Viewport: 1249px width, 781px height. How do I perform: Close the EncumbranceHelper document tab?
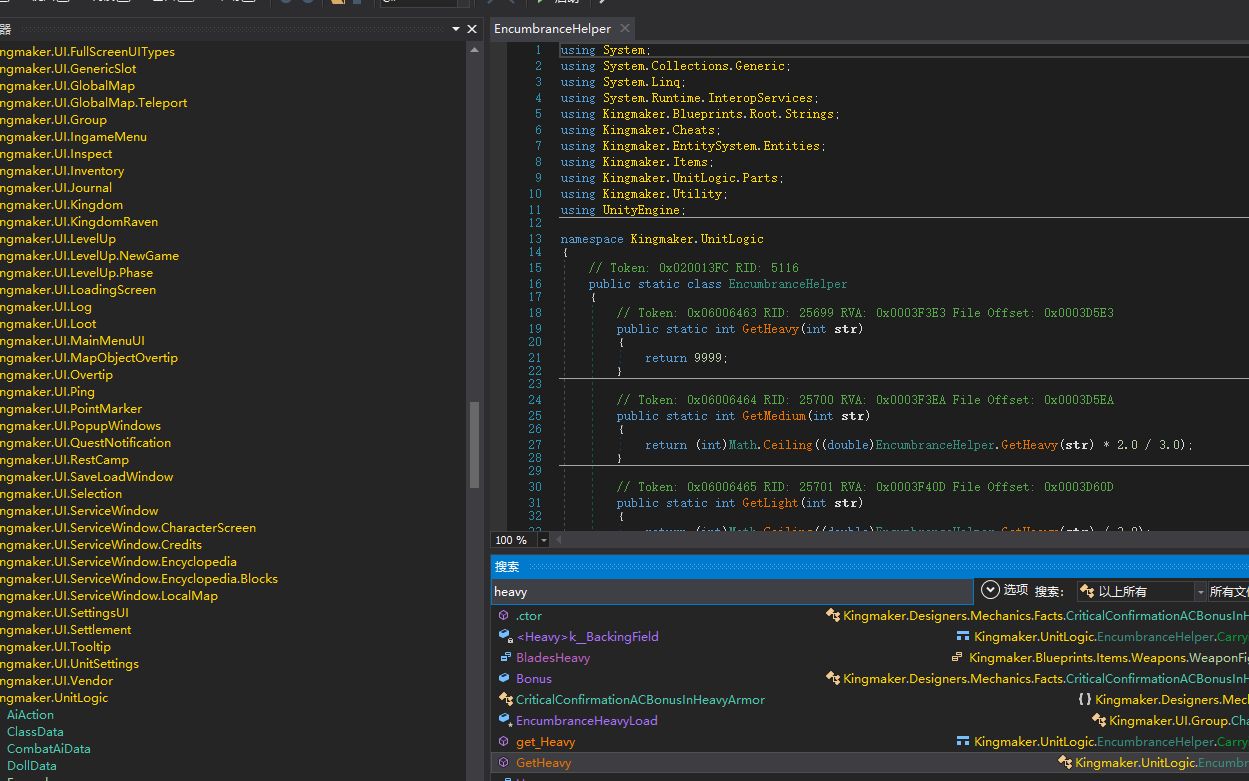[x=625, y=29]
